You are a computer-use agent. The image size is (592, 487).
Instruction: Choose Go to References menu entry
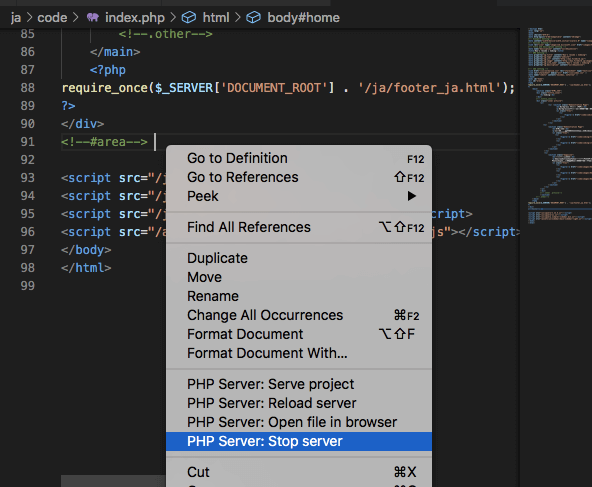pos(299,177)
